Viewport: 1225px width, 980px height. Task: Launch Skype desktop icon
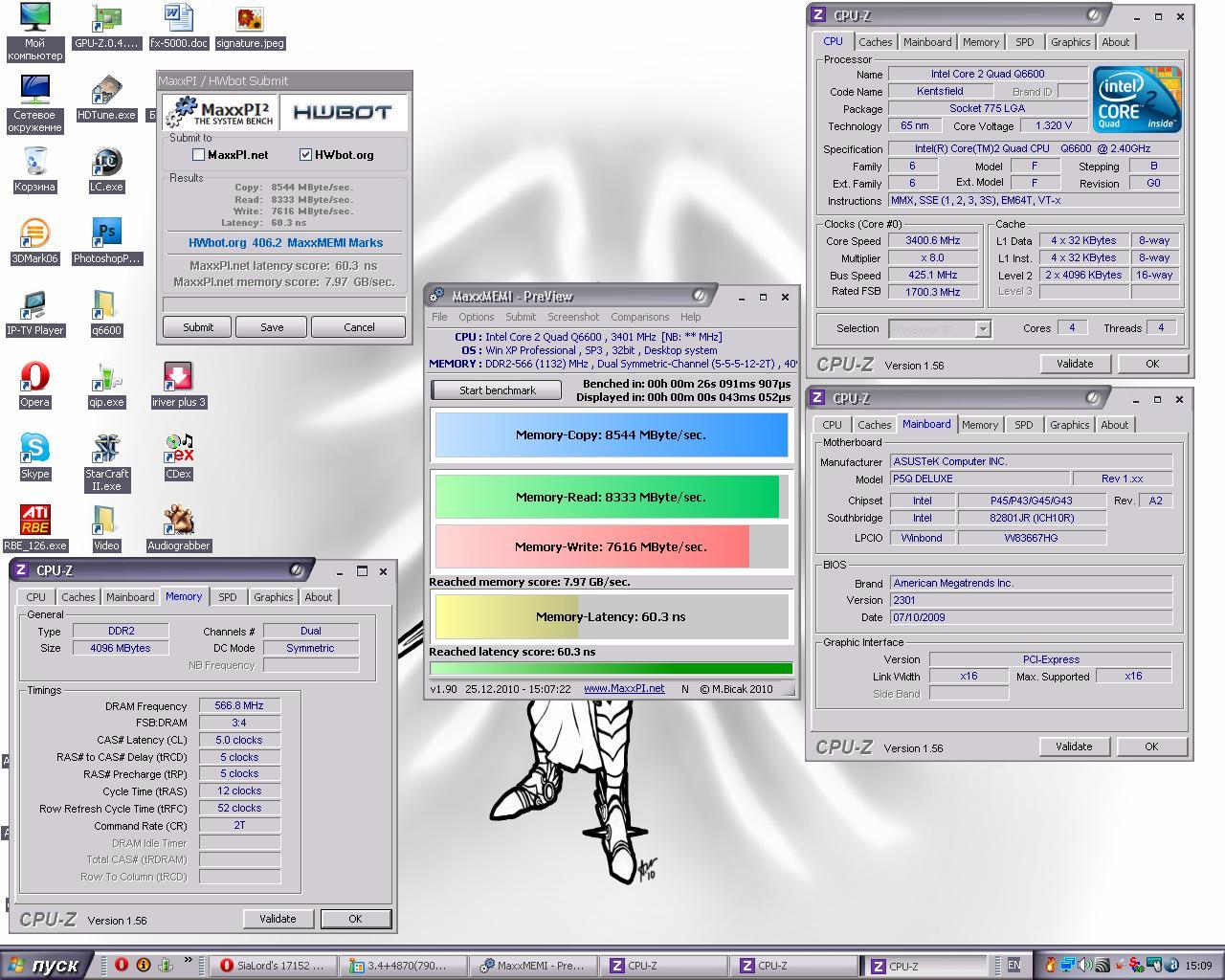click(34, 457)
